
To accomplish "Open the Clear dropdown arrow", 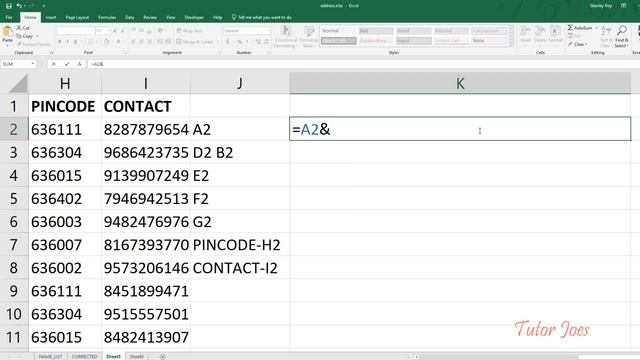I will [x=587, y=44].
